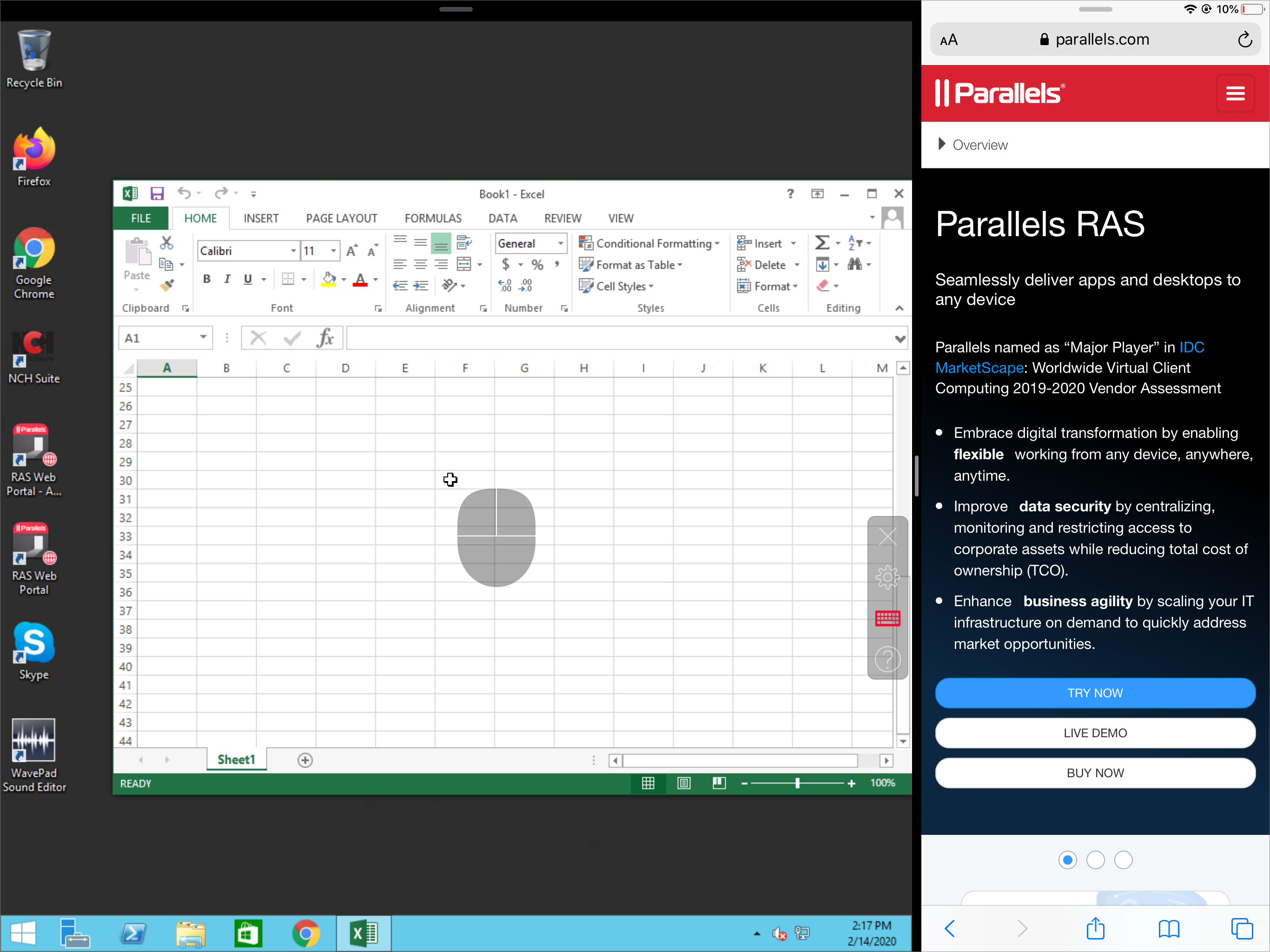Click the AutoSum sigma icon

[821, 243]
